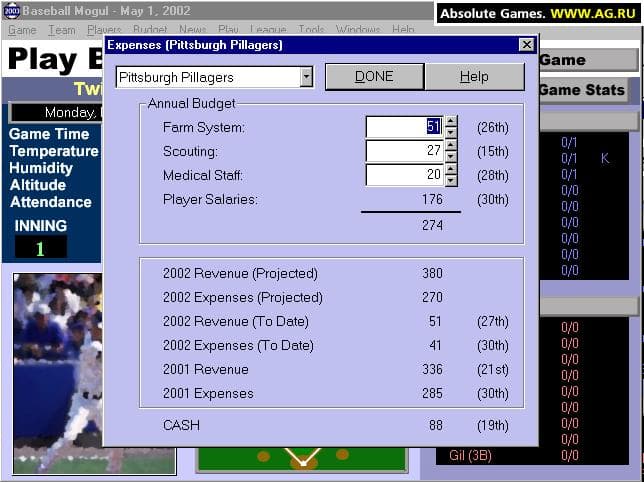Viewport: 644px width, 482px height.
Task: Click 2002 Revenue (Projected) label
Action: 240,273
